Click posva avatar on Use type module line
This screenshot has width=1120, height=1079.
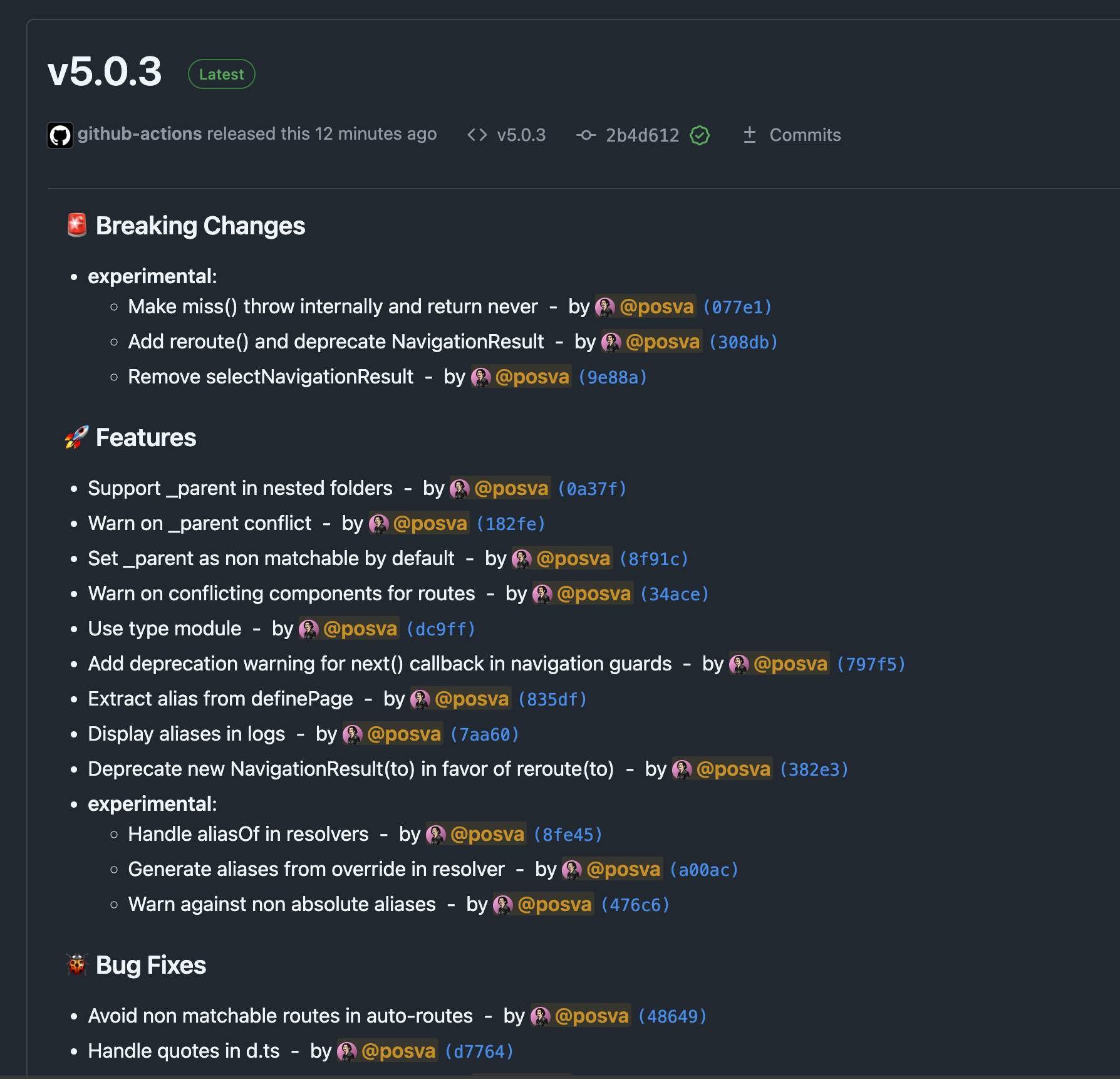[x=309, y=629]
